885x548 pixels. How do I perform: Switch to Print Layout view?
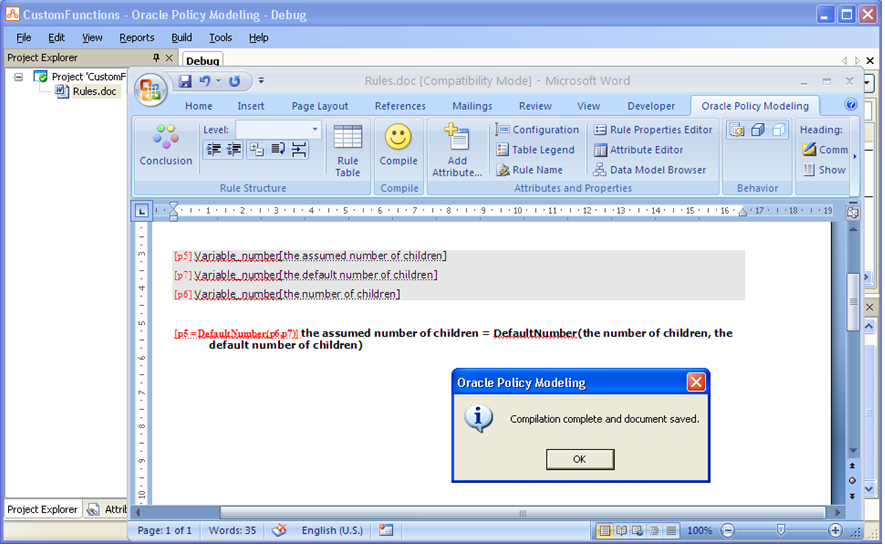604,531
